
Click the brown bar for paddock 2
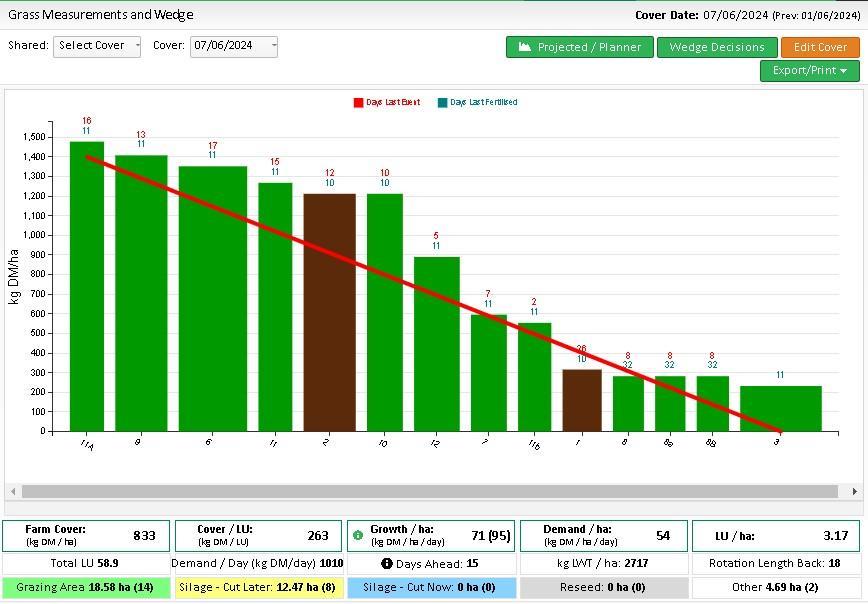click(x=329, y=312)
